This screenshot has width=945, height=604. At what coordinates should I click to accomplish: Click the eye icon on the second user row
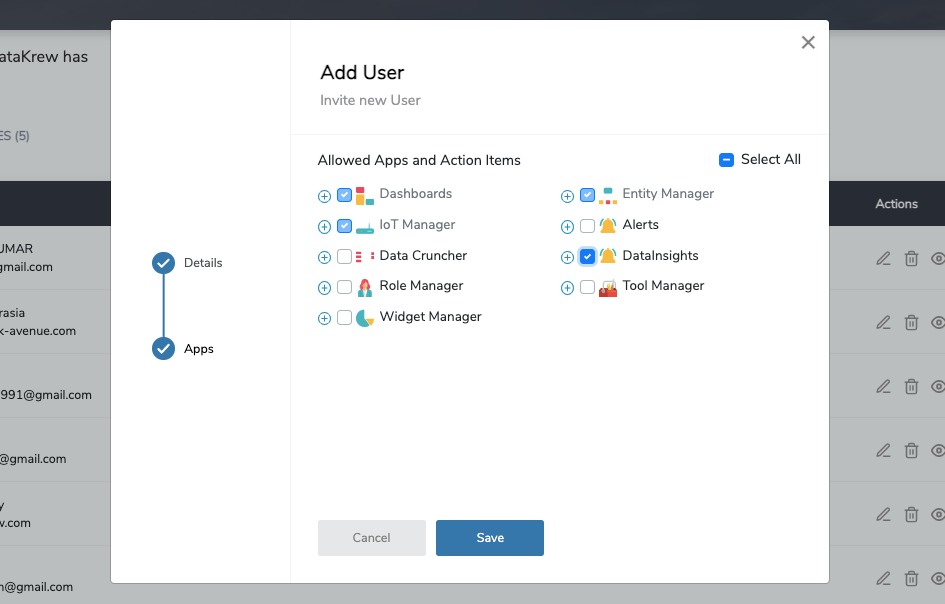point(939,322)
